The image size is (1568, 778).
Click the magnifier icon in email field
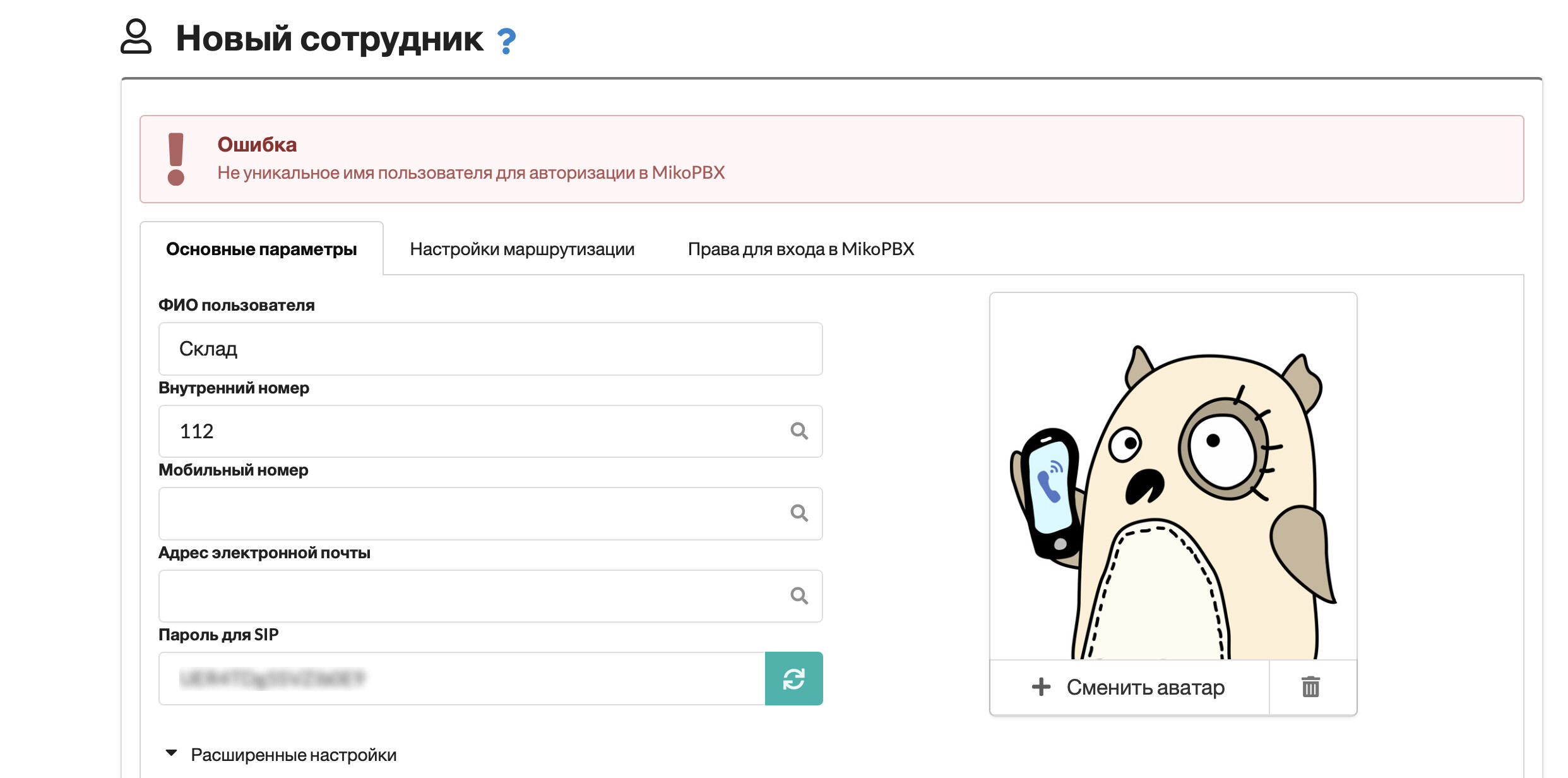pyautogui.click(x=799, y=595)
